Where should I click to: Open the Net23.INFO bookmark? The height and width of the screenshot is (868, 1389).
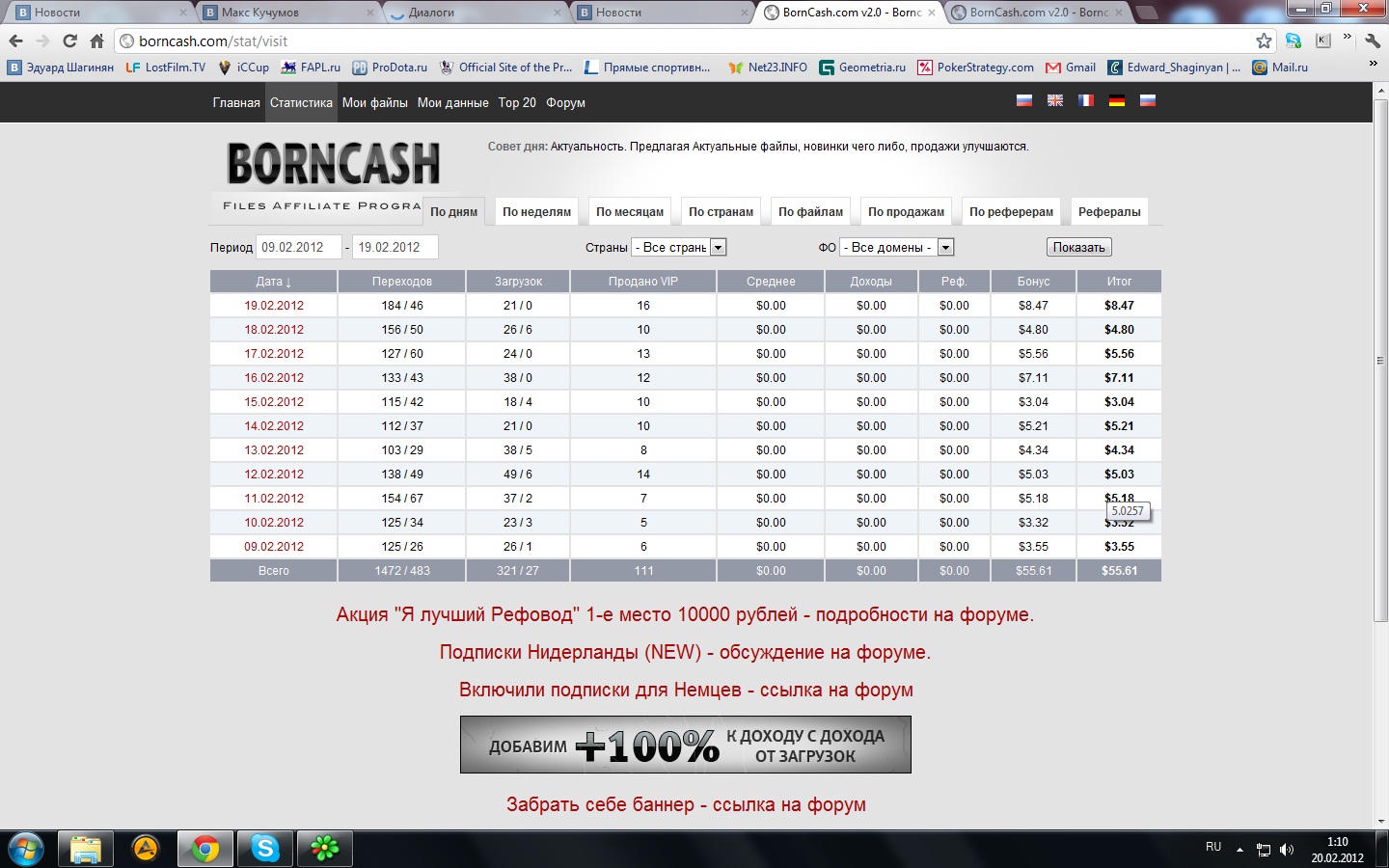(x=768, y=68)
